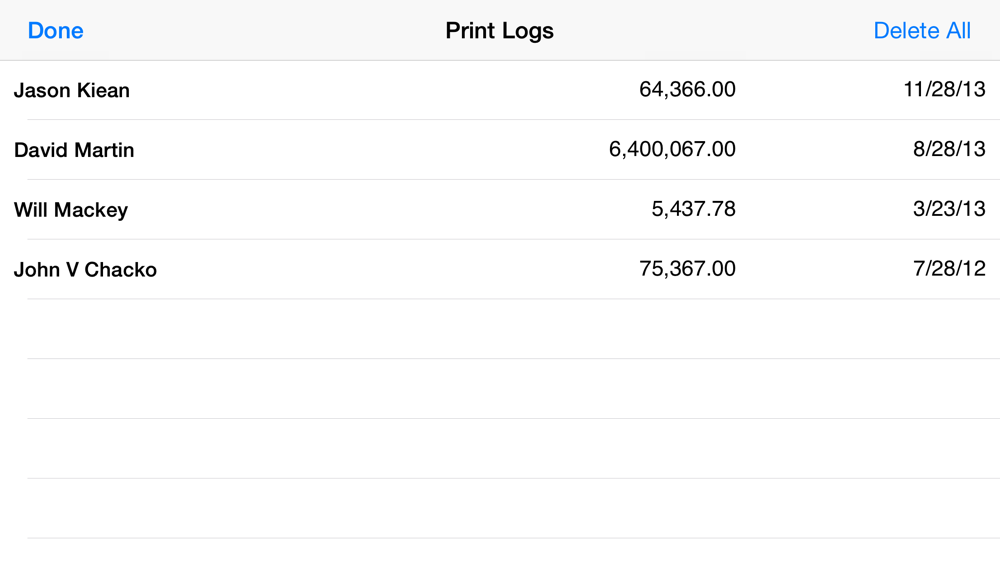
Task: Click the fourth empty row in list
Action: [x=500, y=509]
